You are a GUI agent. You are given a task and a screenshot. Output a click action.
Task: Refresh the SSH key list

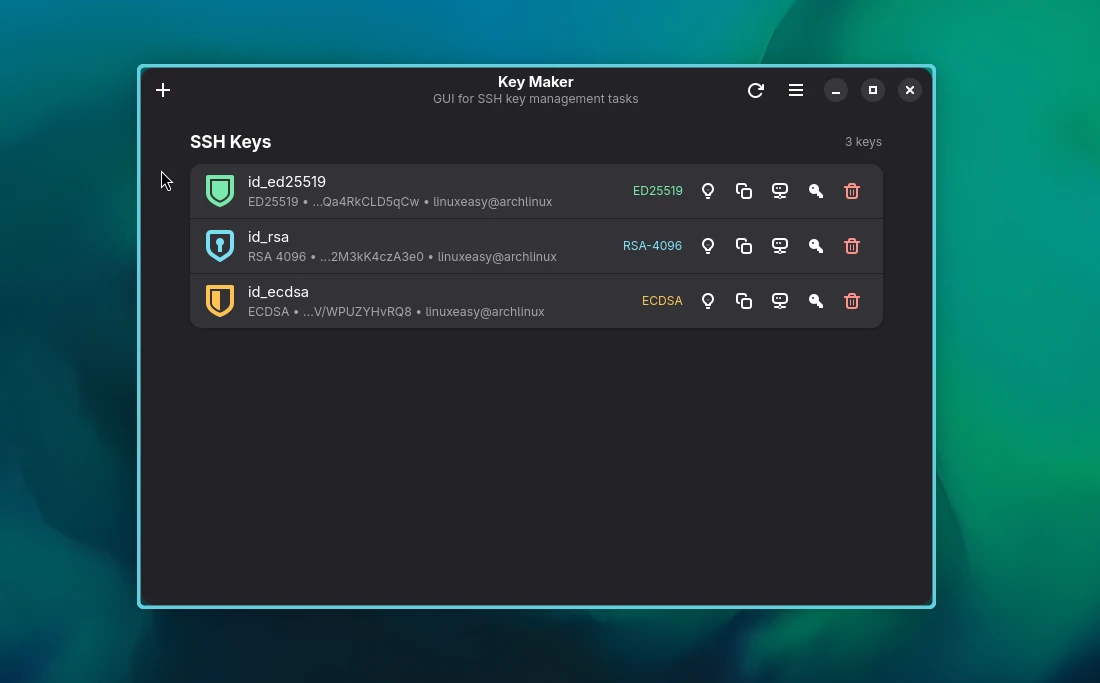point(756,90)
